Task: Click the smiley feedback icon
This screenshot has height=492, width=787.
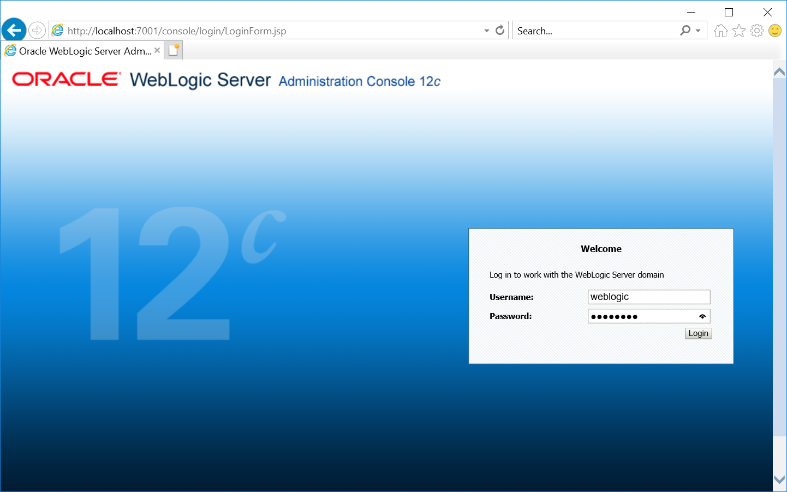Action: pos(775,31)
